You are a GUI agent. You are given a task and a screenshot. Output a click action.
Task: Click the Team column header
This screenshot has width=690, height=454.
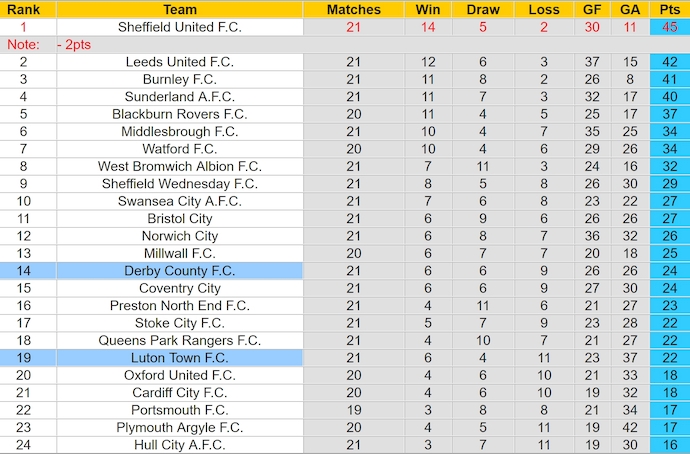pyautogui.click(x=180, y=9)
